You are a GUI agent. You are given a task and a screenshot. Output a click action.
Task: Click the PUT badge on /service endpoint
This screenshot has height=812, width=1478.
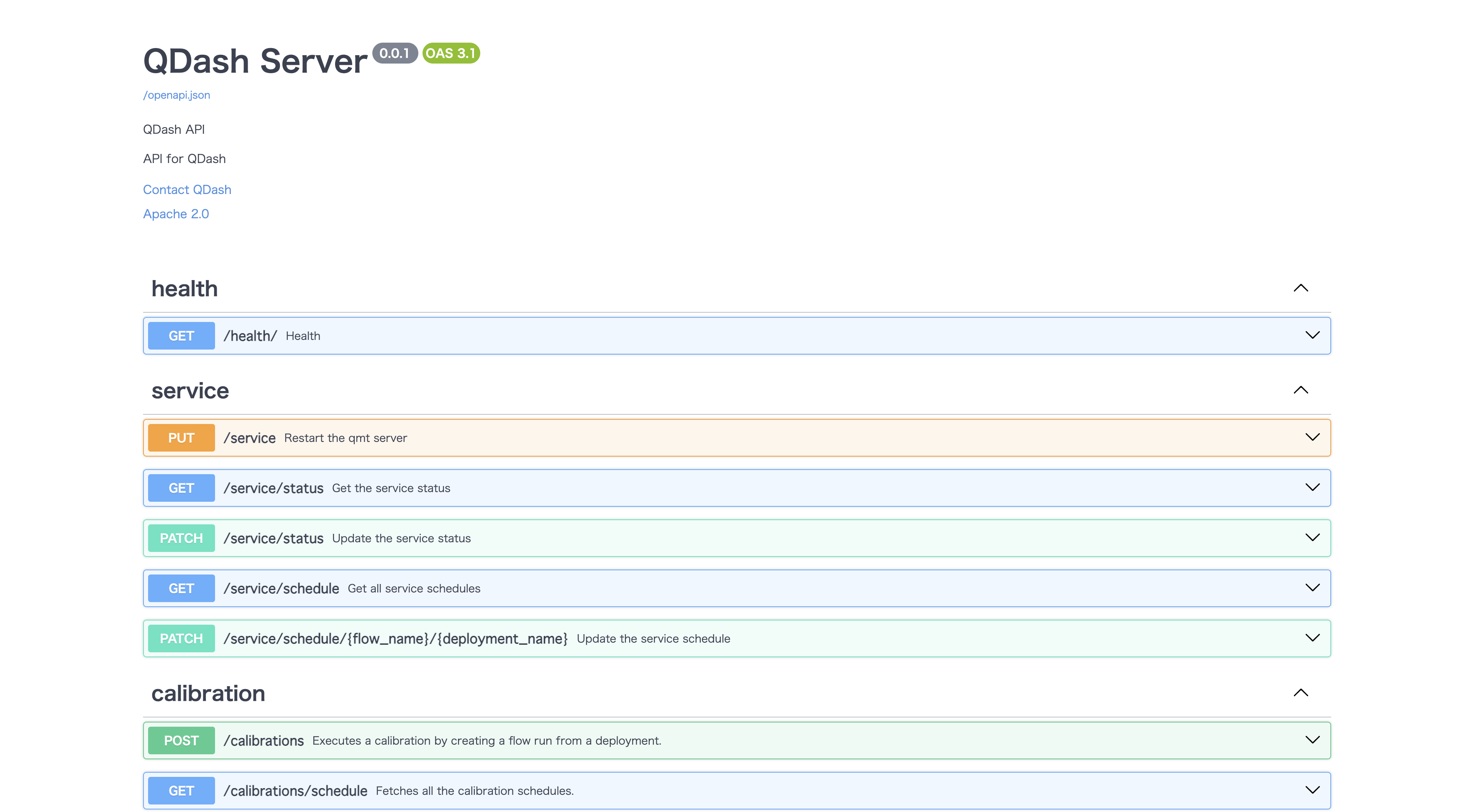181,437
